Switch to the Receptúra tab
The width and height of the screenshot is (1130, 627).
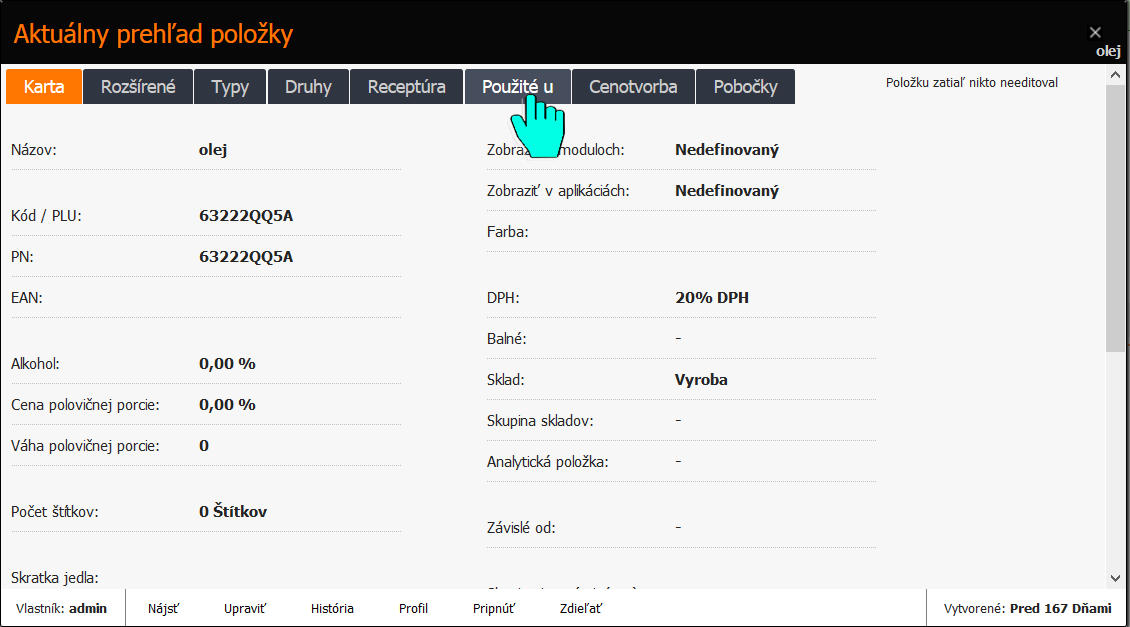406,86
